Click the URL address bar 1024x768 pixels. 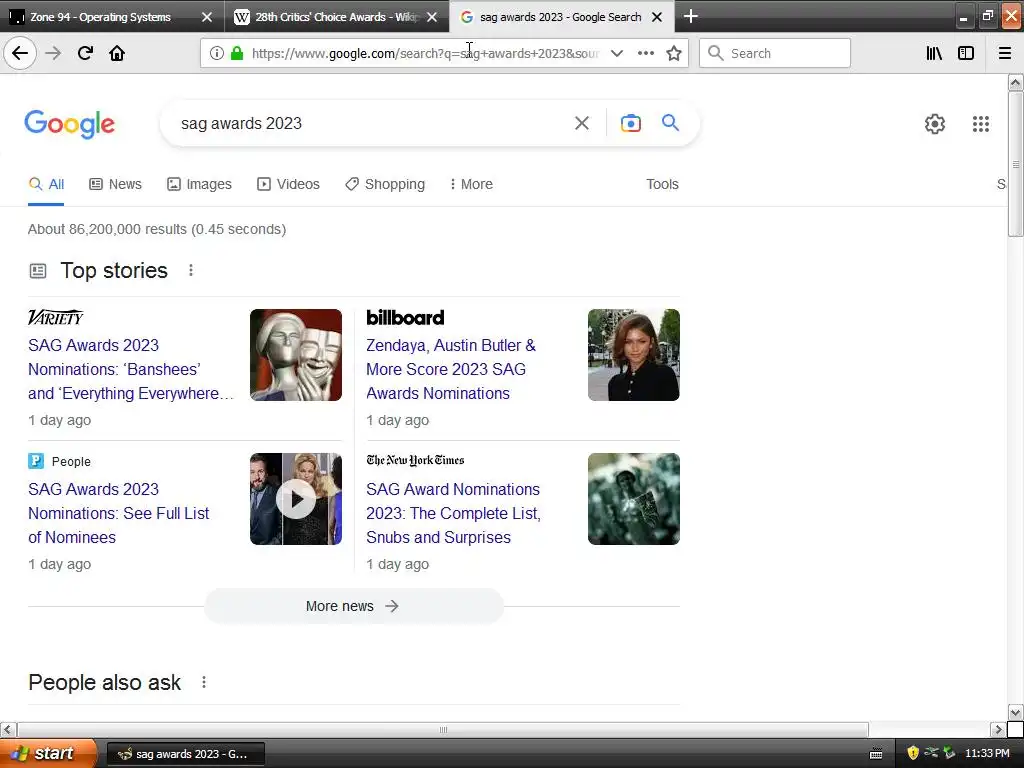tap(424, 53)
